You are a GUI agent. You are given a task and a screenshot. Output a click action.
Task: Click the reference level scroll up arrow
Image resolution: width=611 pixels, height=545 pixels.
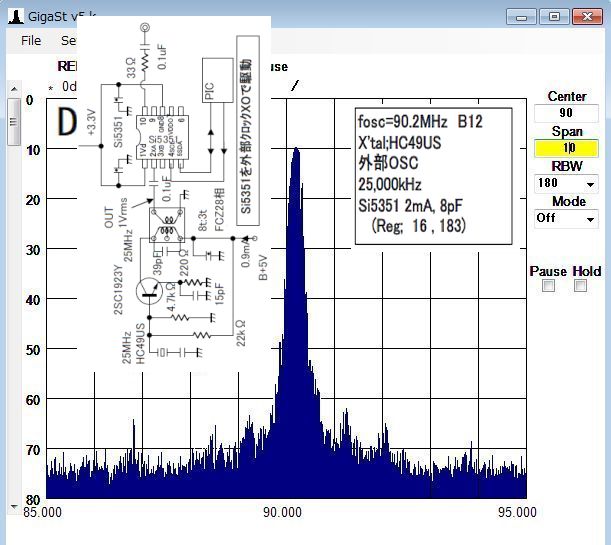click(x=14, y=89)
